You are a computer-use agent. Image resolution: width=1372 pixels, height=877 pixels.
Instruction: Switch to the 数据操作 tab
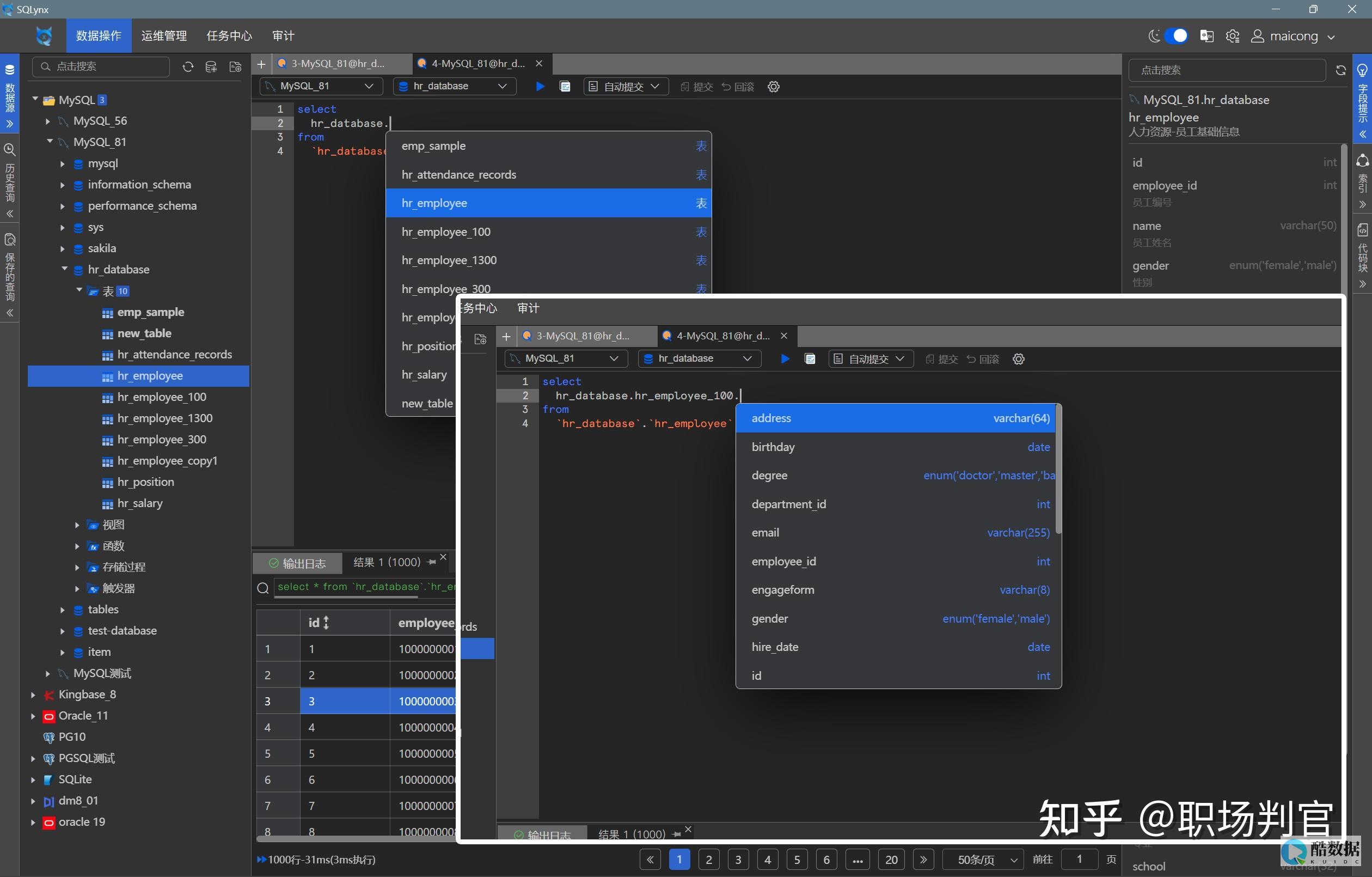click(x=99, y=36)
